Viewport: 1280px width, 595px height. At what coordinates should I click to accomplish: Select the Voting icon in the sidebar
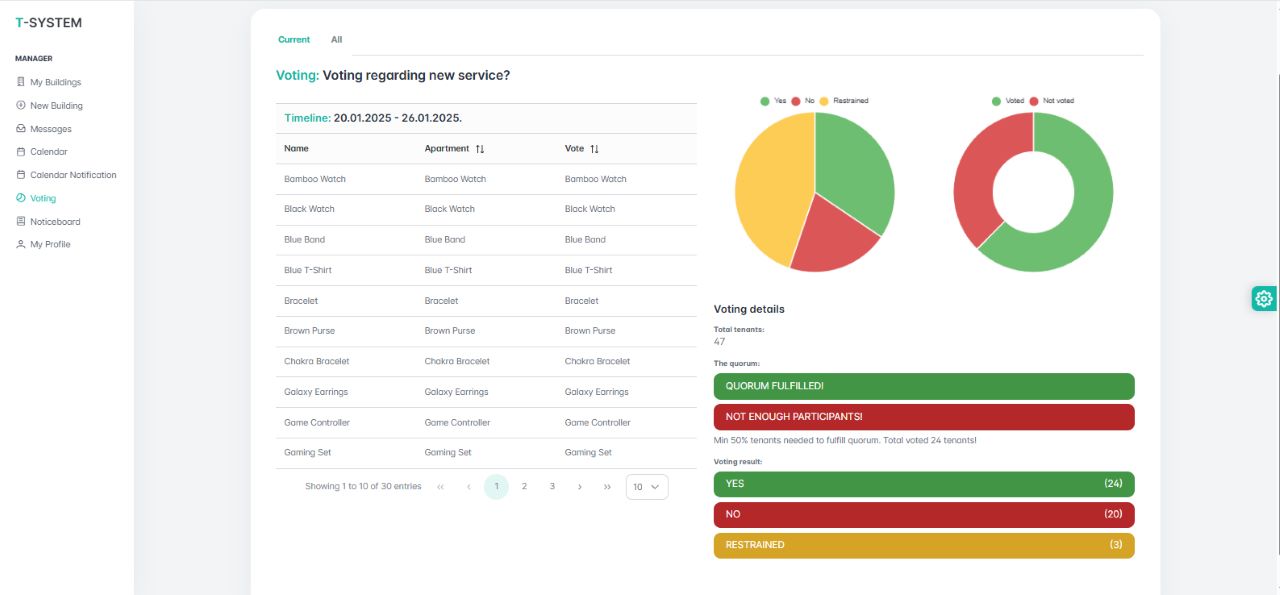point(20,198)
